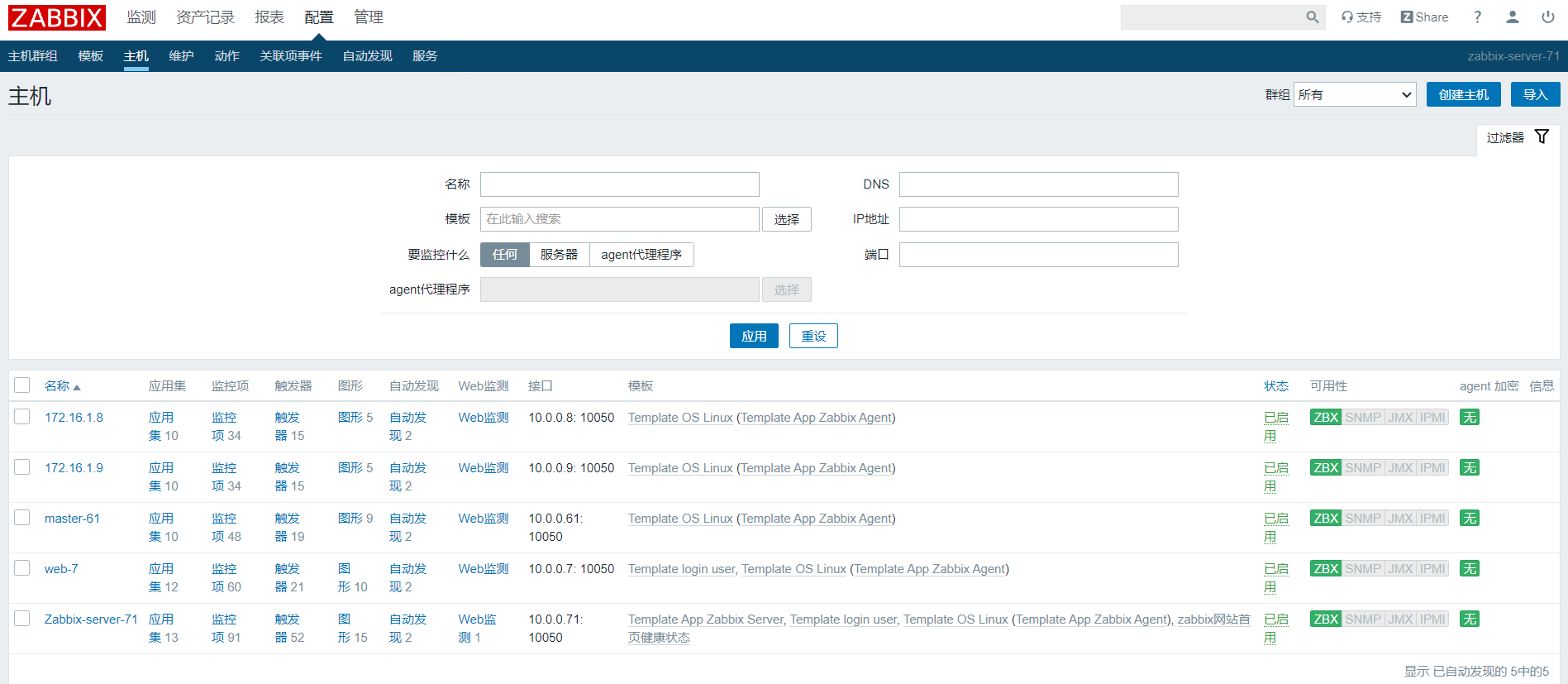The image size is (1568, 684).
Task: Click ZBX availability badge for 172.16.1.8
Action: tap(1326, 418)
